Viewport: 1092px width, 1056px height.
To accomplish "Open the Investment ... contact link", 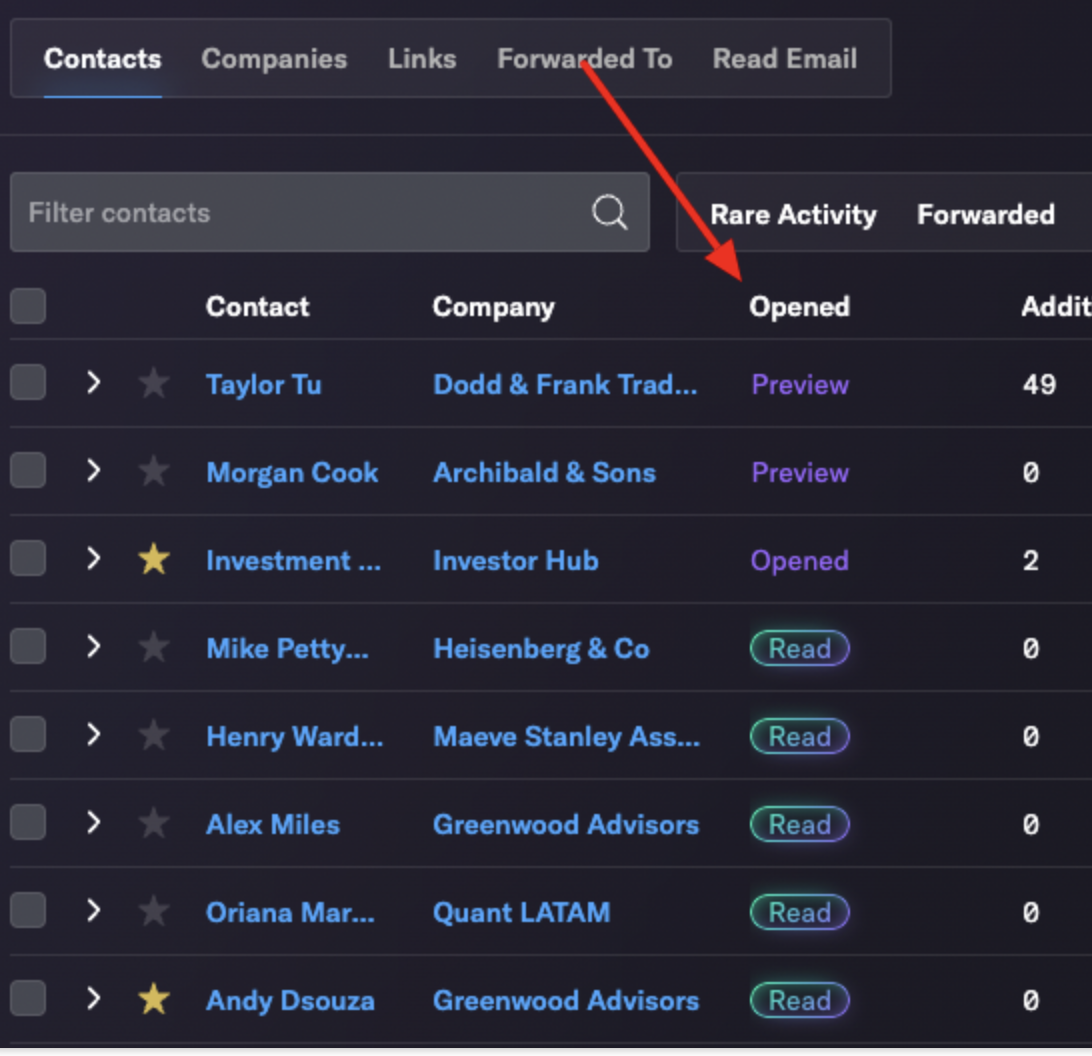I will (294, 561).
